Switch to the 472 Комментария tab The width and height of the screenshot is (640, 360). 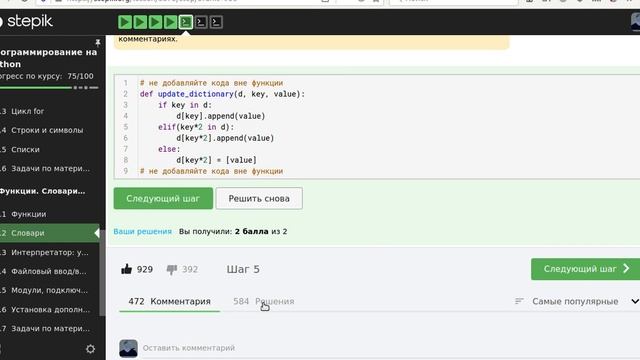tap(169, 301)
